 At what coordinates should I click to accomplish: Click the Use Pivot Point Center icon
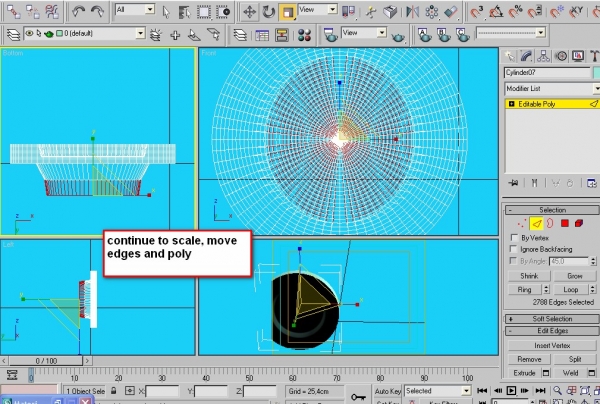tap(349, 12)
